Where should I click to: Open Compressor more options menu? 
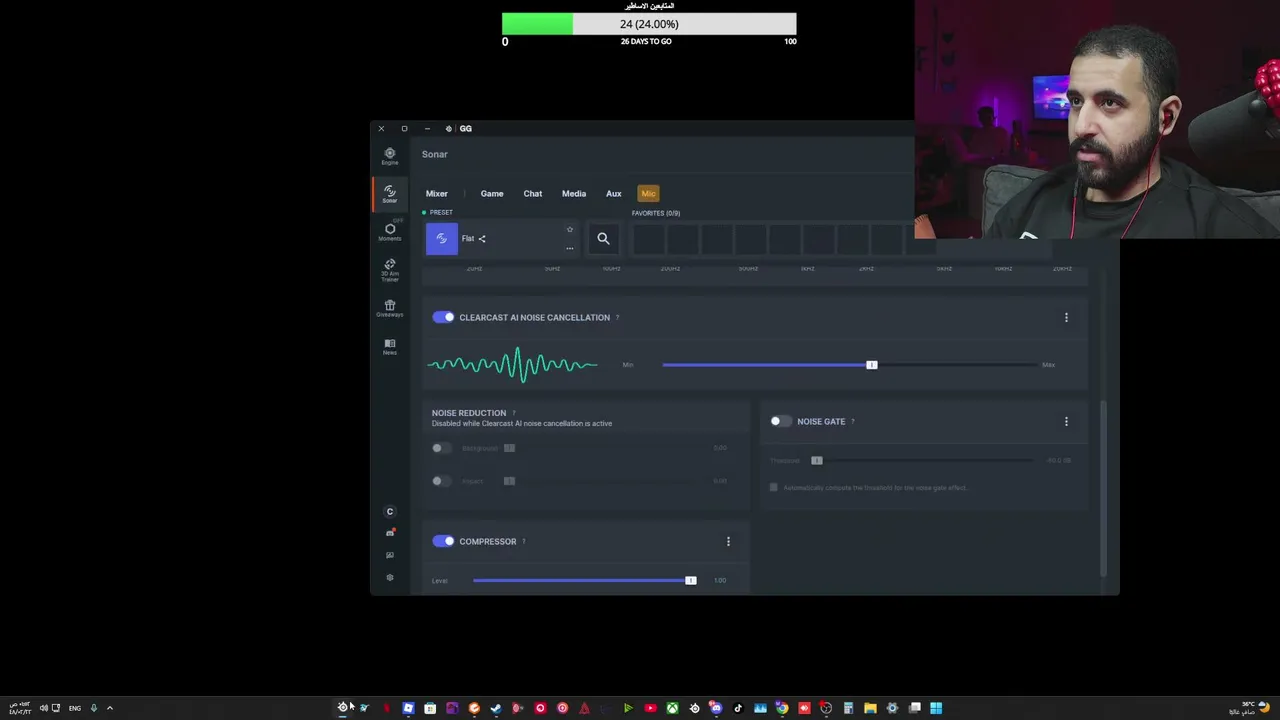click(x=728, y=542)
